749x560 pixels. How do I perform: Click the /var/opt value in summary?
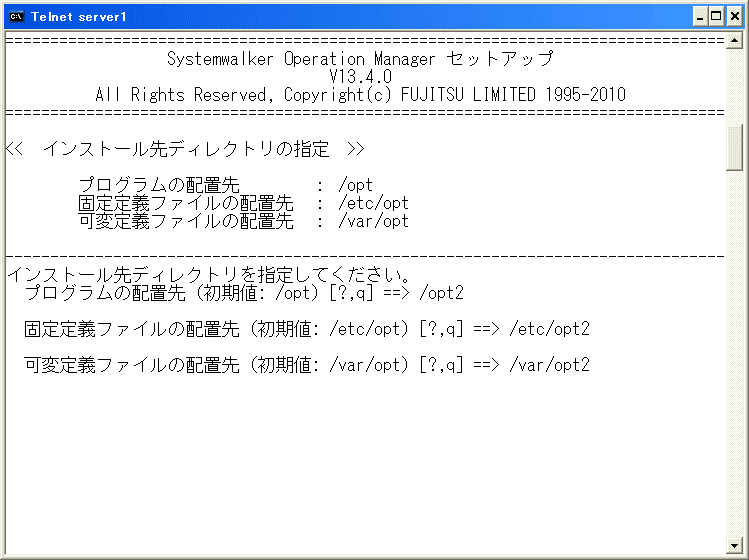[373, 221]
